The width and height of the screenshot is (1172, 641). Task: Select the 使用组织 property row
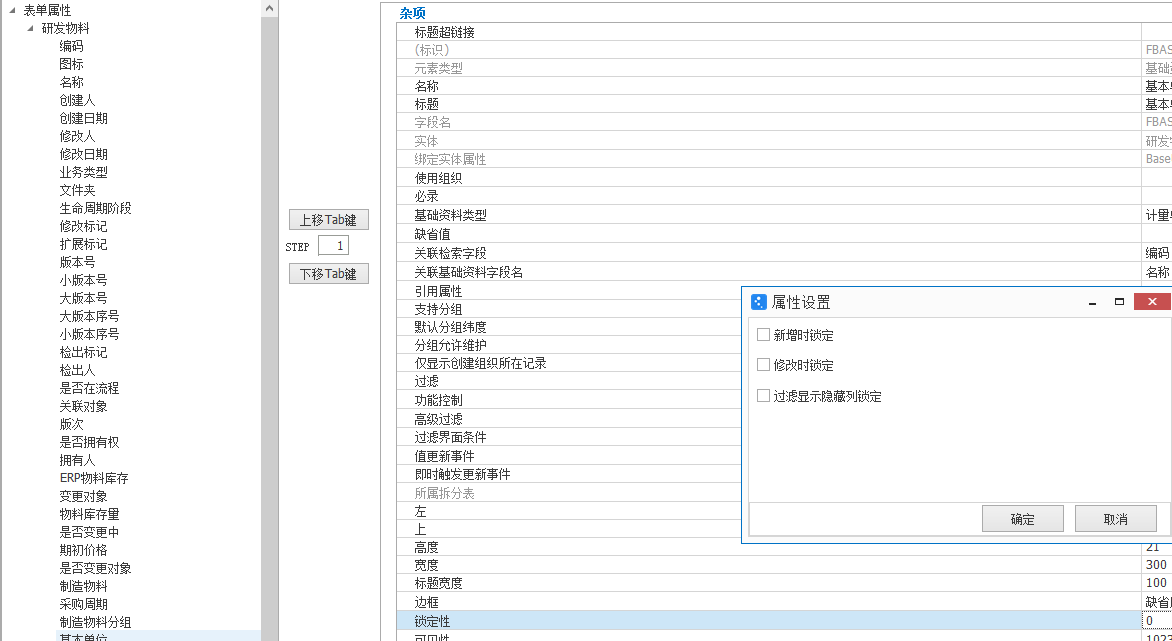tap(784, 179)
